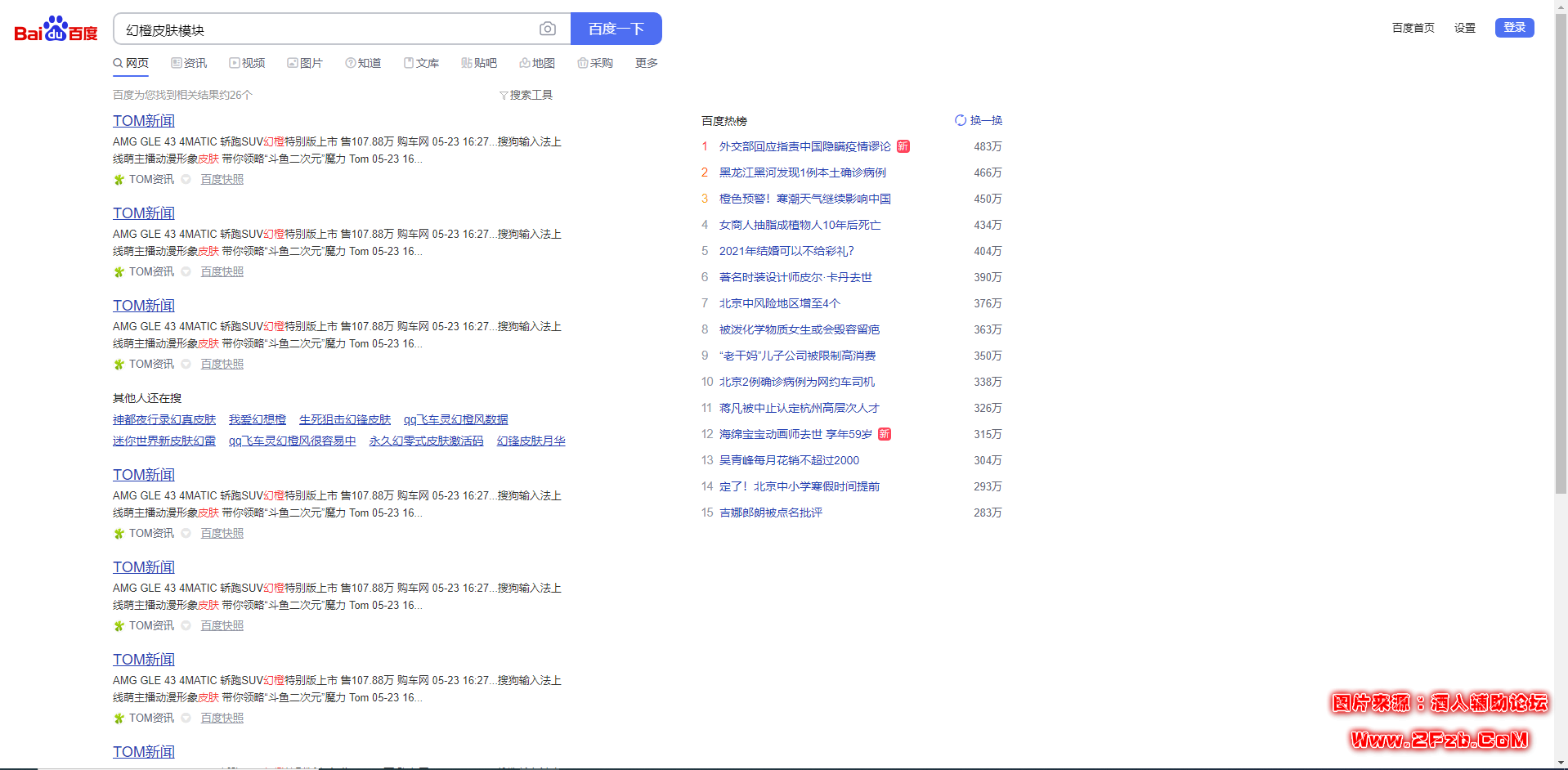Open hot item 著名时装设计师皮尔·卡丹去世

tap(795, 277)
